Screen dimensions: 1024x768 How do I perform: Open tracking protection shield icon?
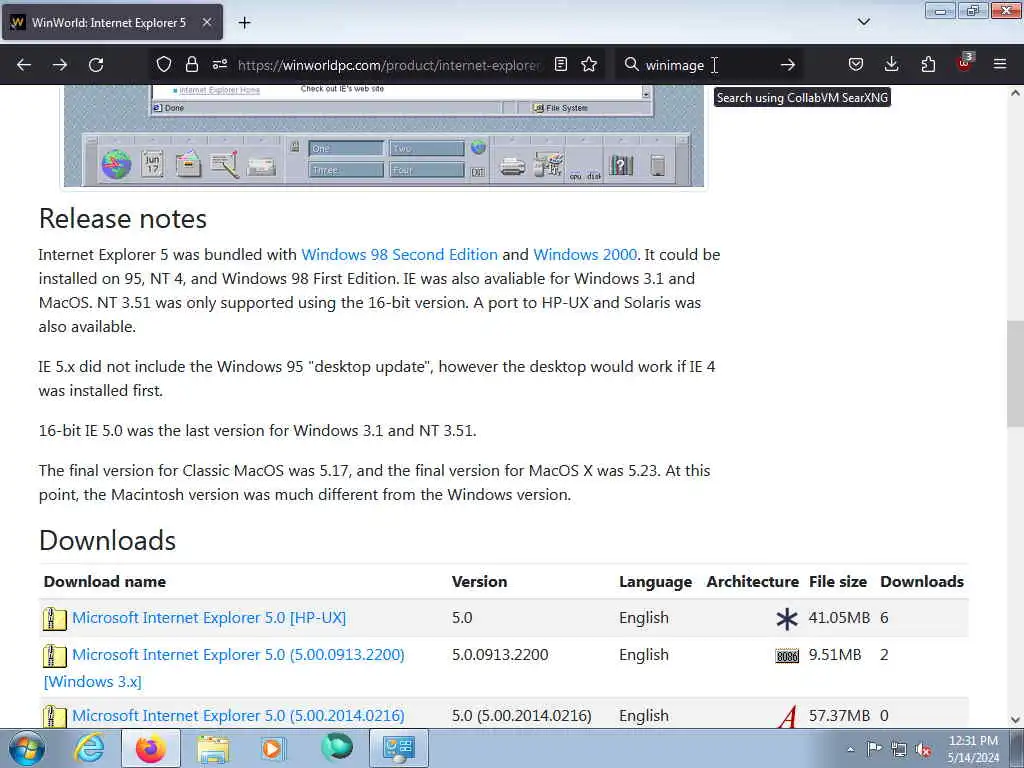[163, 65]
